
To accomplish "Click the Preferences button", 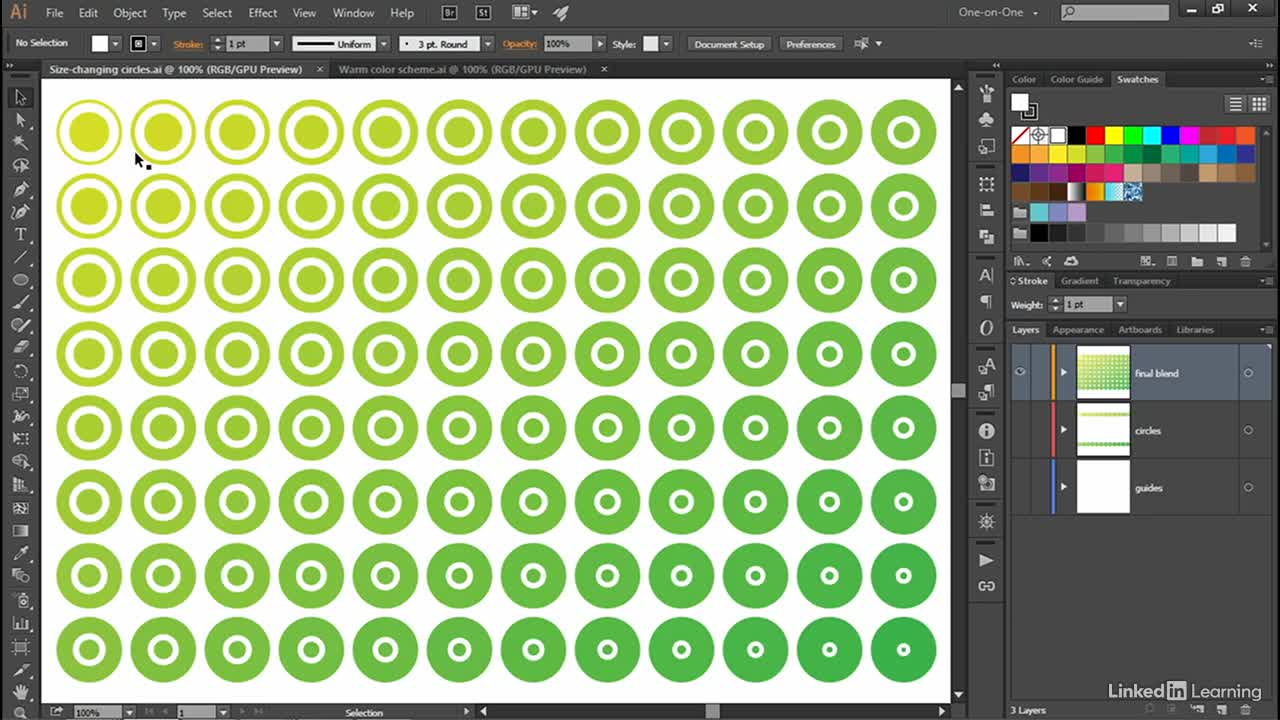I will coord(810,44).
